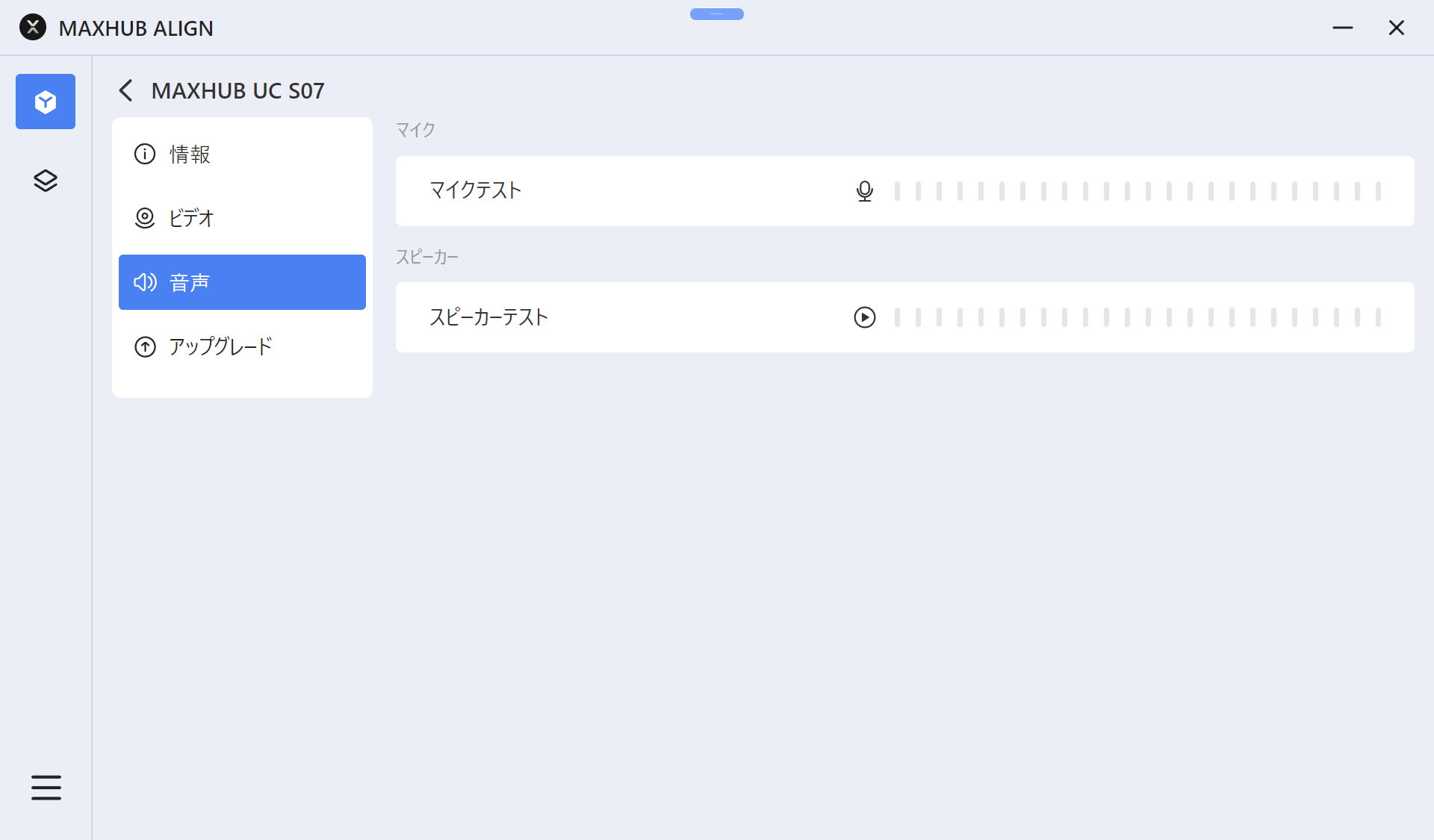Go back using the arrow beside MAXHUB UC S07
Screen dimensions: 1434x840
125,91
